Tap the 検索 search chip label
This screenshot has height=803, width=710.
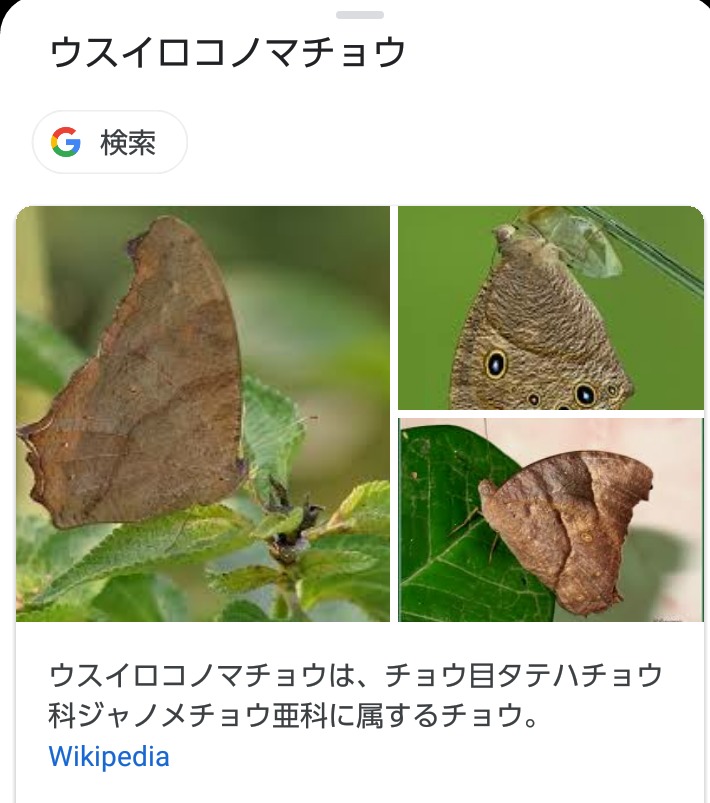coord(128,142)
